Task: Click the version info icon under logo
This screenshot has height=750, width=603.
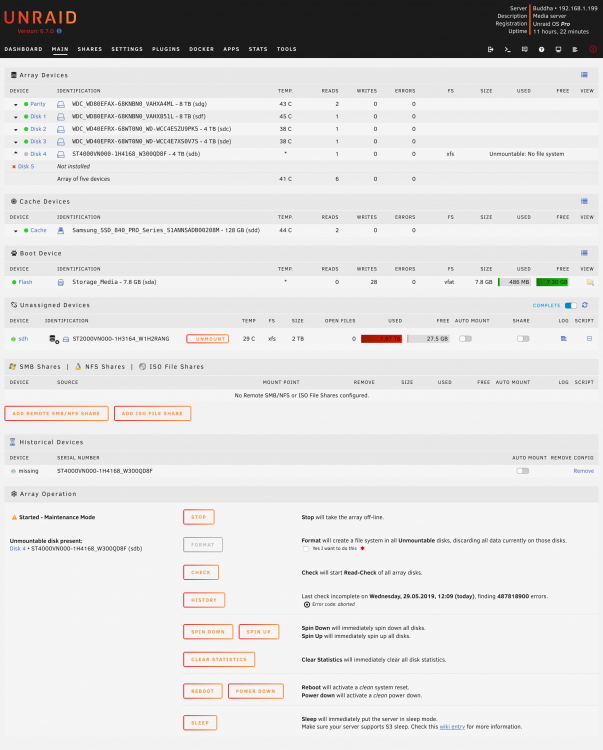Action: pos(59,31)
